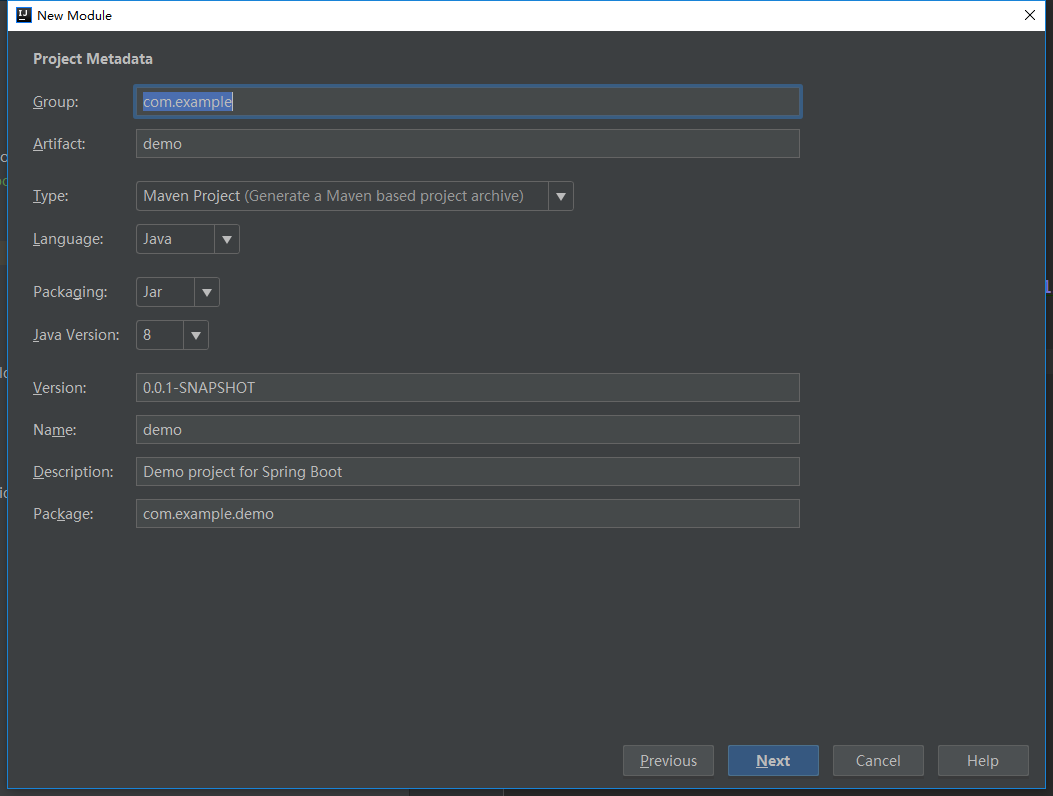Image resolution: width=1053 pixels, height=796 pixels.
Task: Click the Java Version 8 combo box
Action: pyautogui.click(x=160, y=335)
